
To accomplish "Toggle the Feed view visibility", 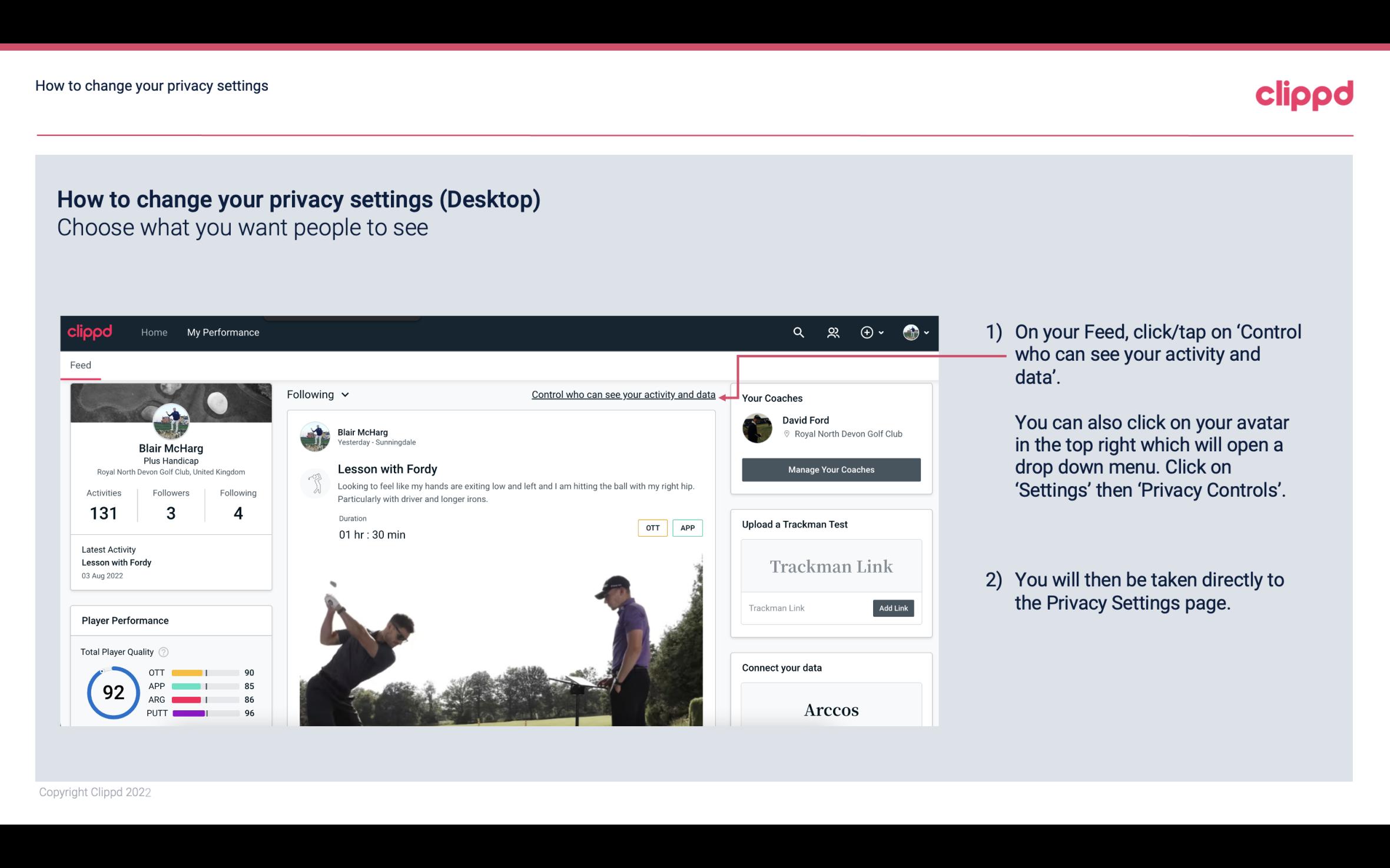I will 80,365.
